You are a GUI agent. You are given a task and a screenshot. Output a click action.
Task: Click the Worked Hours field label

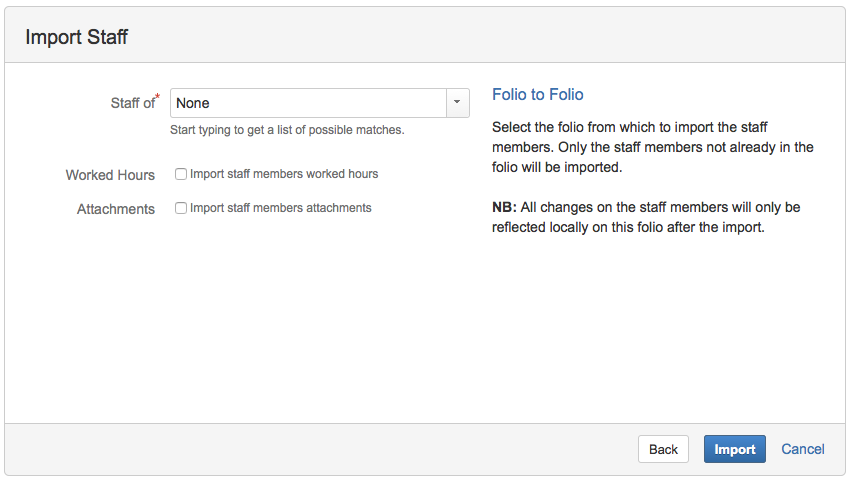click(x=110, y=175)
